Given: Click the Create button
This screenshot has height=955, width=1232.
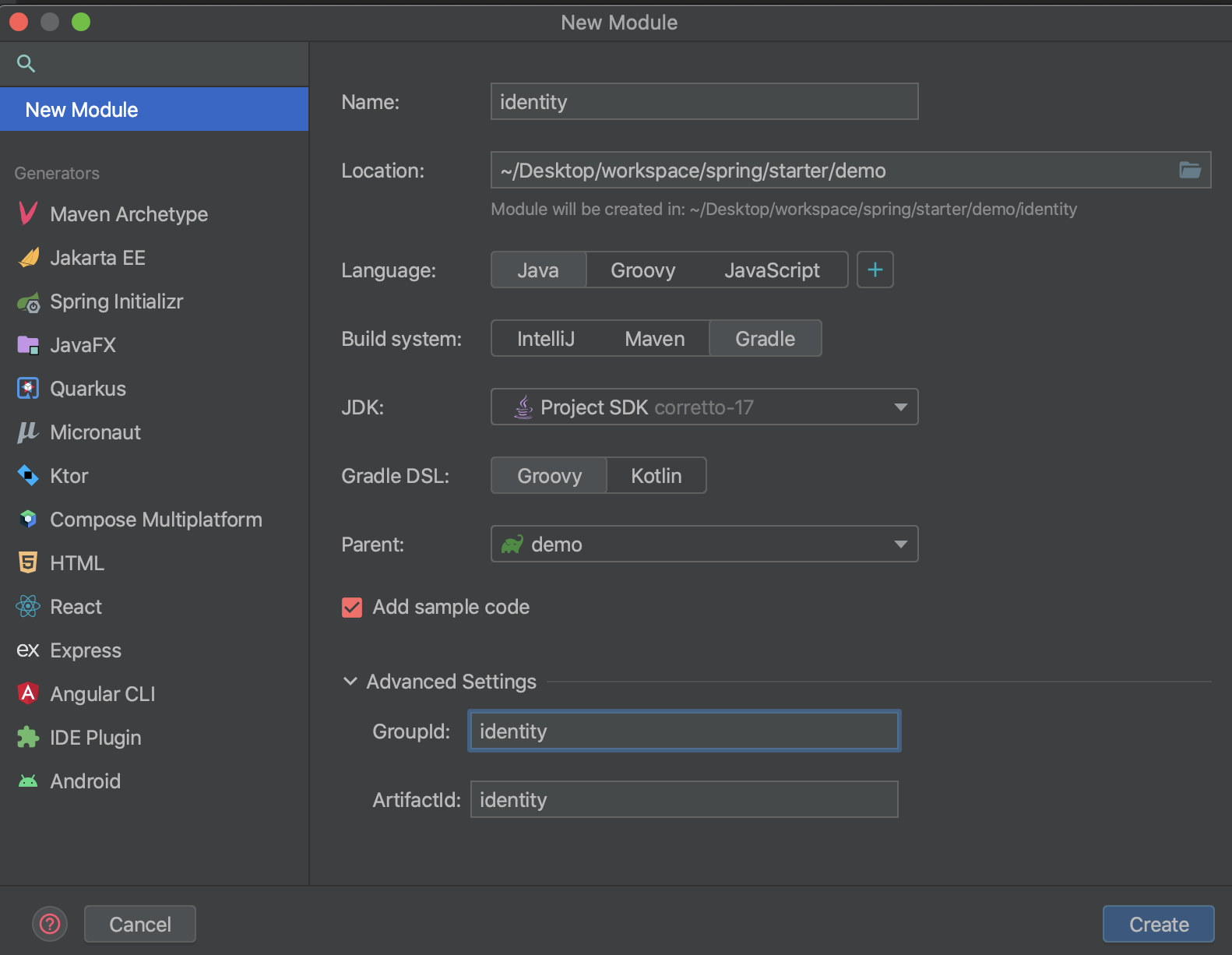Looking at the screenshot, I should coord(1159,924).
